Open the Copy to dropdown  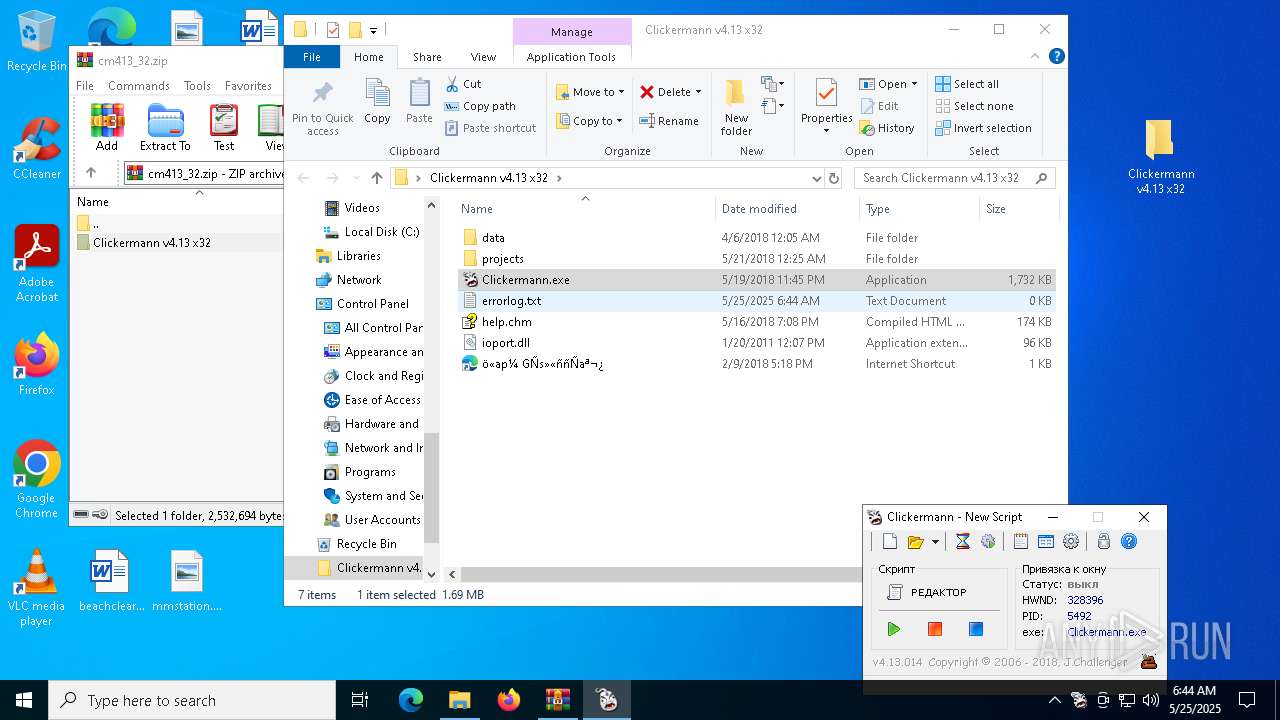589,121
